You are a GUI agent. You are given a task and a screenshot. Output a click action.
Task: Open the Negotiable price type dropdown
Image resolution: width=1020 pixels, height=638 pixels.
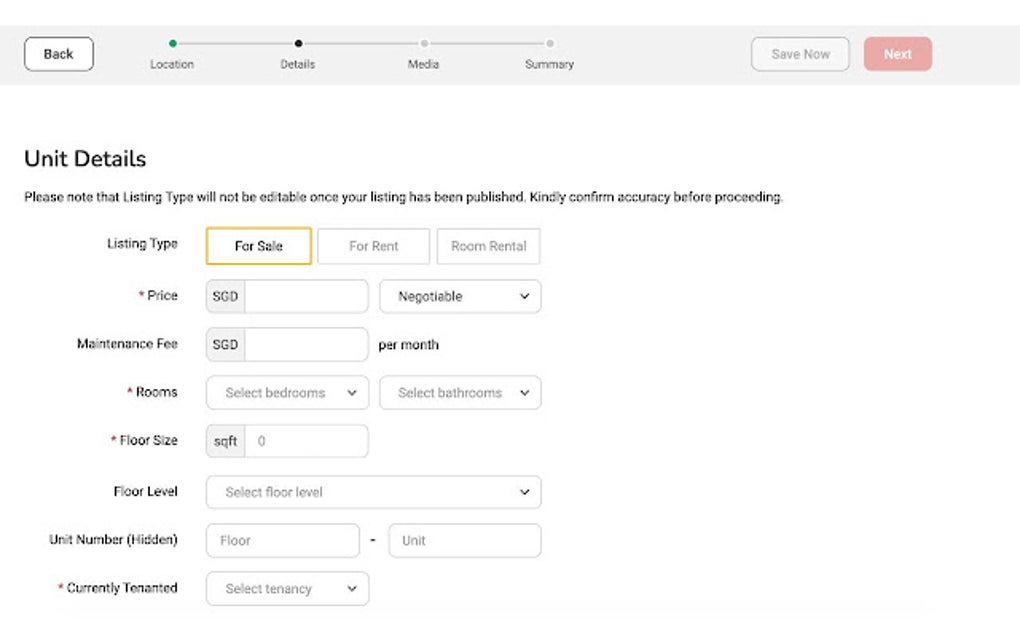pos(460,296)
